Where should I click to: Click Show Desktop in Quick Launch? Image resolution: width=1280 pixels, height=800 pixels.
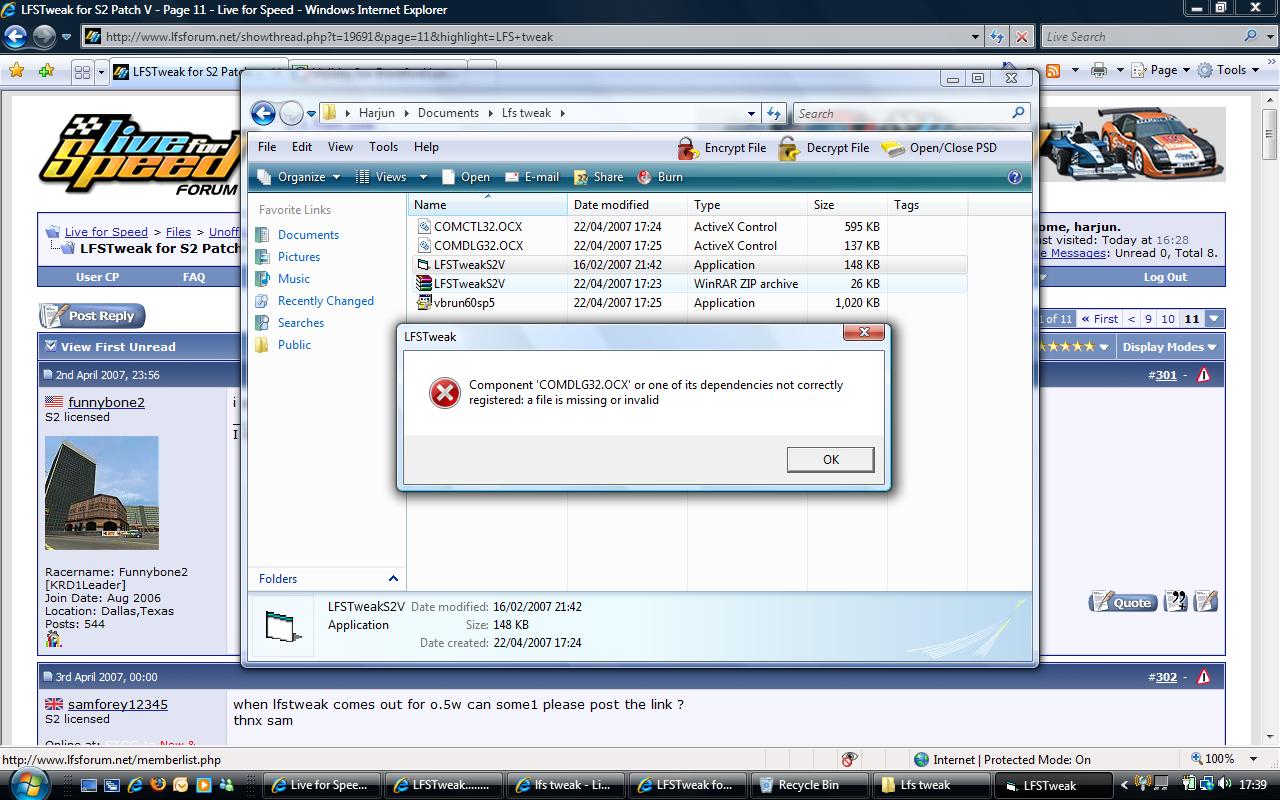click(89, 785)
